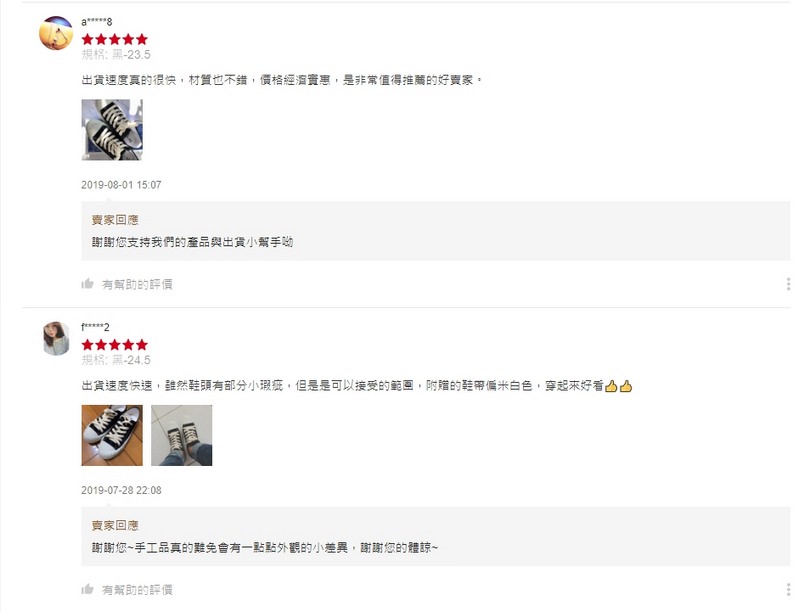Screen dimensions: 810x612
Task: Click username f*****2
Action: point(95,327)
